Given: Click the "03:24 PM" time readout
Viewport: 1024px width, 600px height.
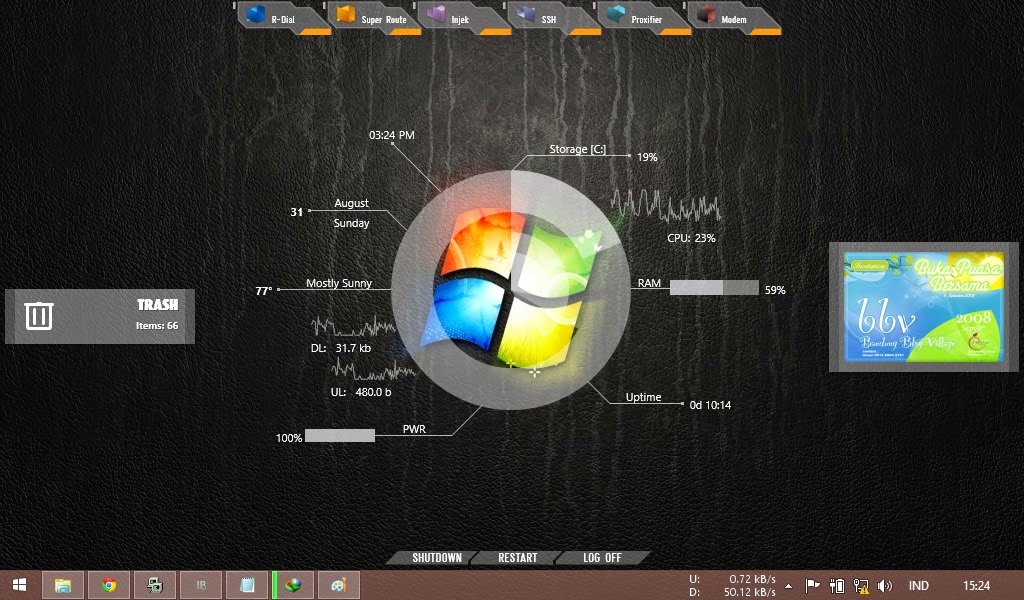Looking at the screenshot, I should point(392,135).
